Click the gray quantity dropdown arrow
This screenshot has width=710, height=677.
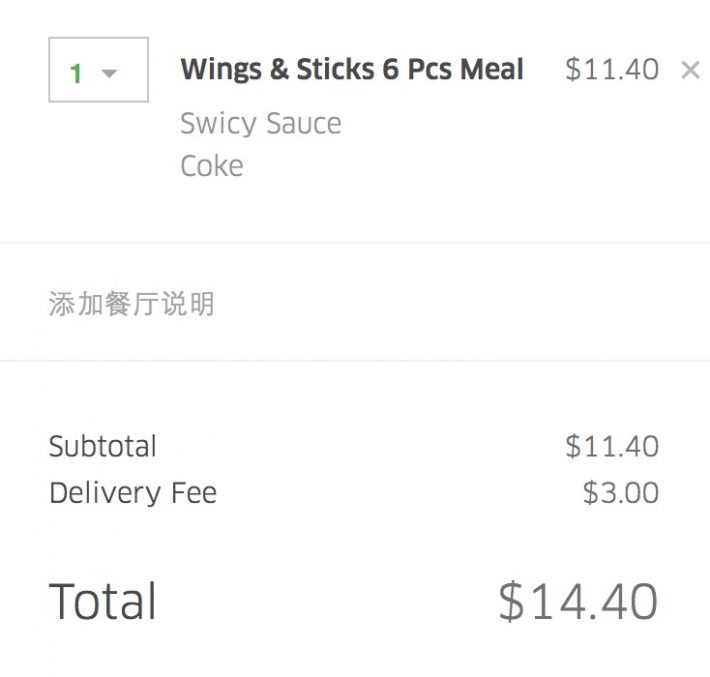(110, 73)
